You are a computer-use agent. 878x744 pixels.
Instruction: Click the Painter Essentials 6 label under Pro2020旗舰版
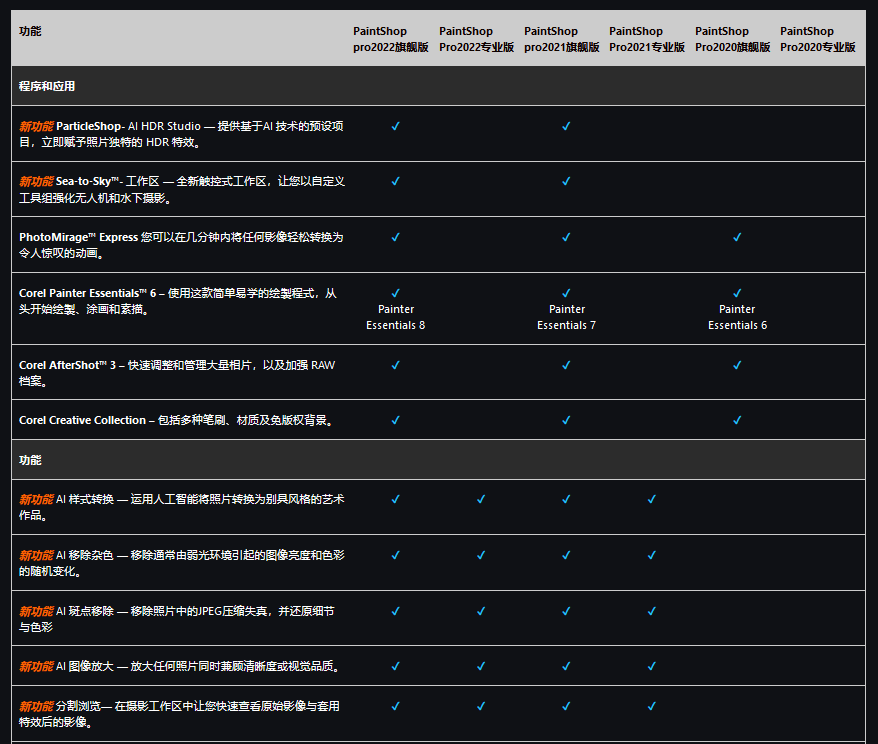tap(738, 317)
